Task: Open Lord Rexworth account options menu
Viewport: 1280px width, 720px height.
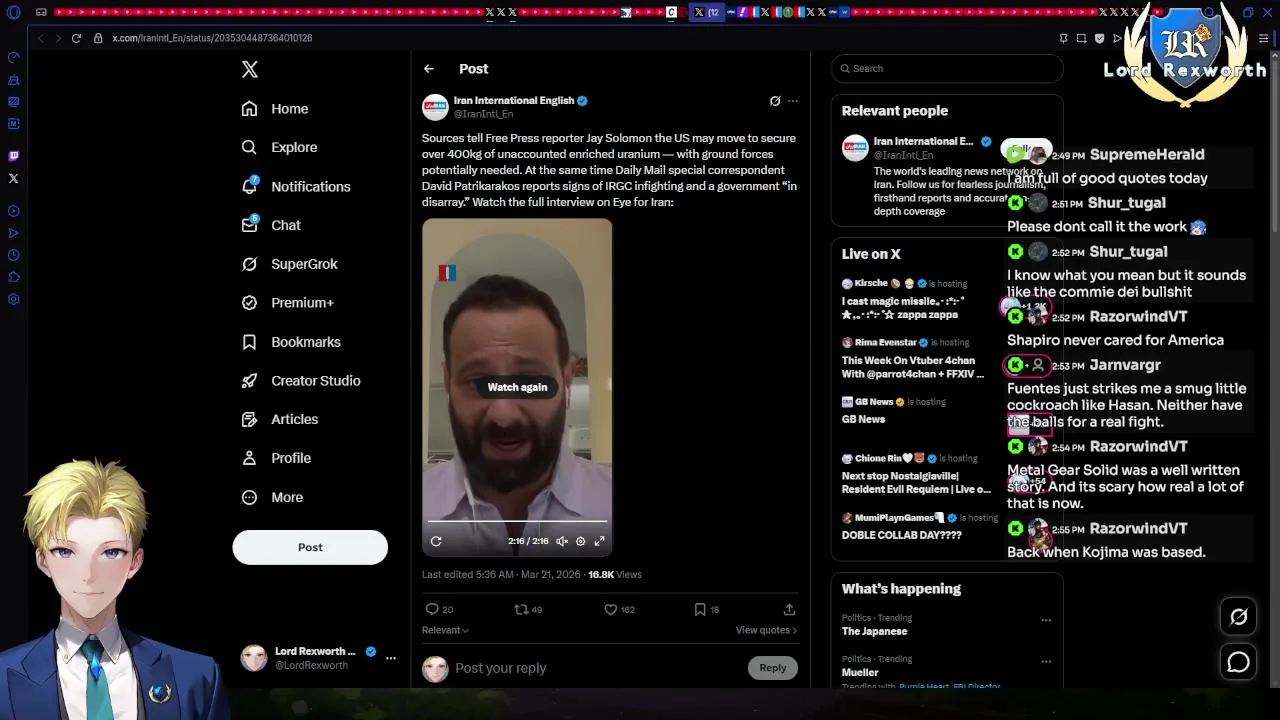Action: (391, 658)
